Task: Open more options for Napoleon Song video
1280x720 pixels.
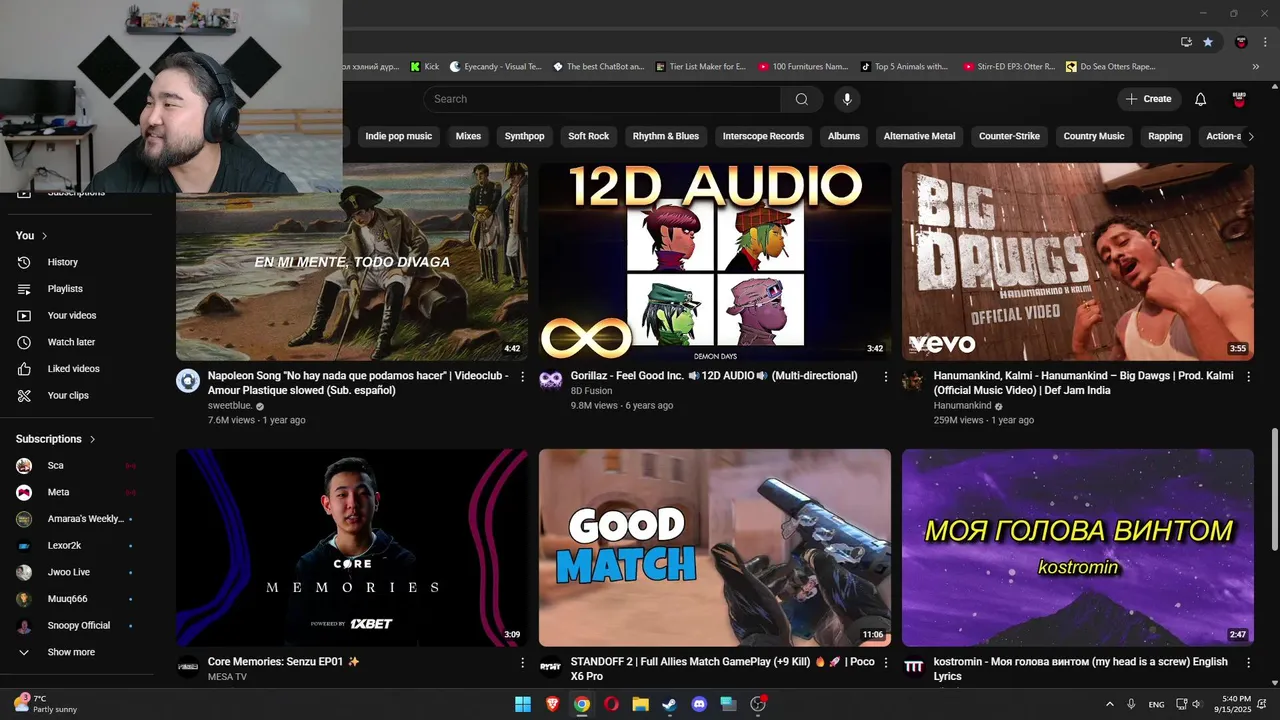Action: pyautogui.click(x=522, y=377)
